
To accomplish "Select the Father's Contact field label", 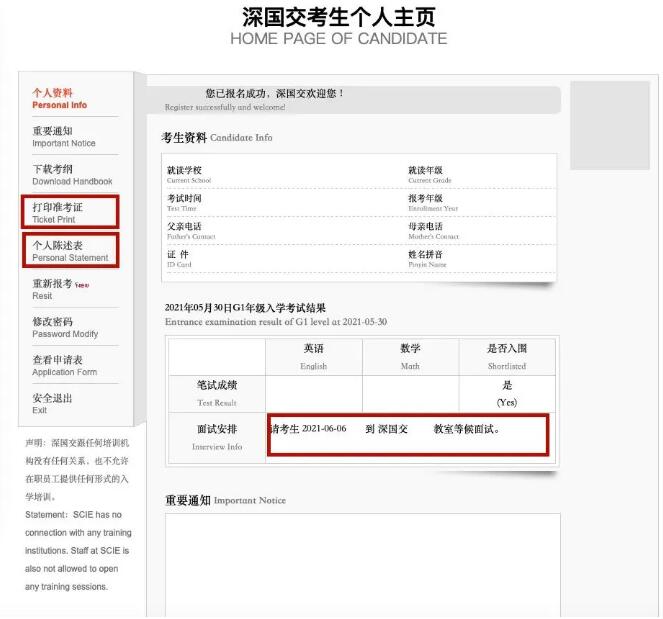I will pos(191,230).
